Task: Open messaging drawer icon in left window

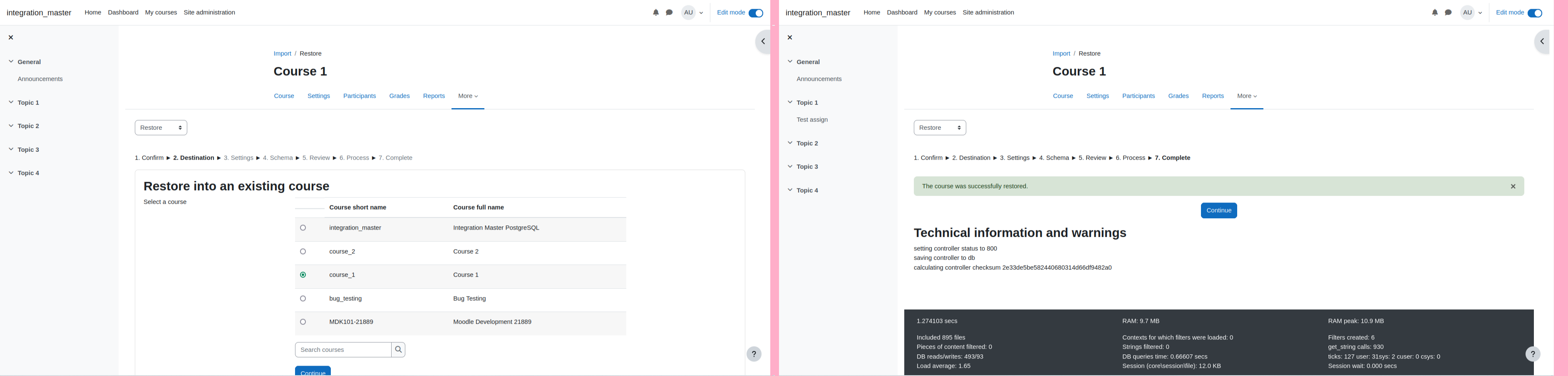Action: point(669,13)
